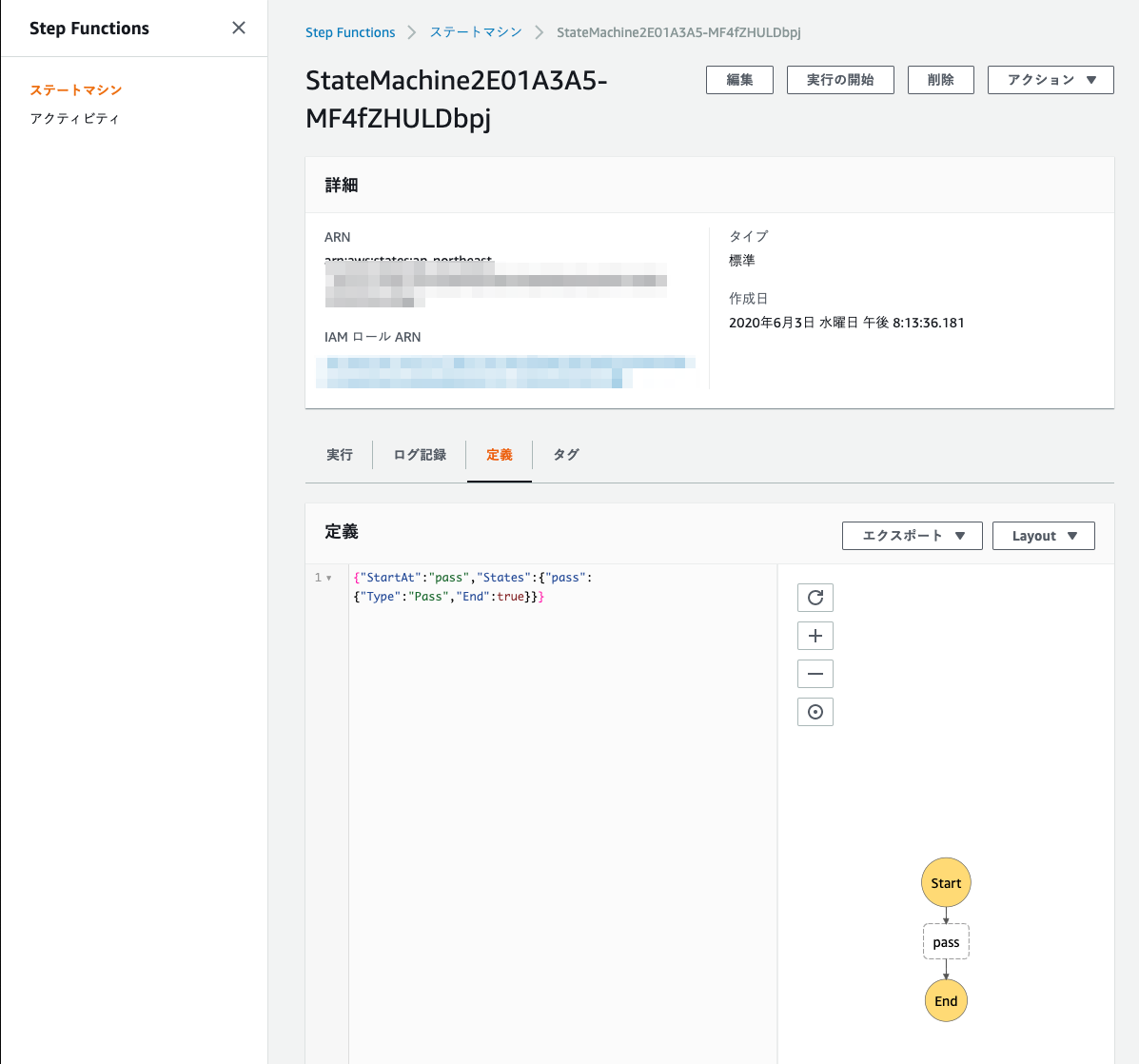Image resolution: width=1139 pixels, height=1064 pixels.
Task: Select the 定義 tab
Action: [499, 455]
